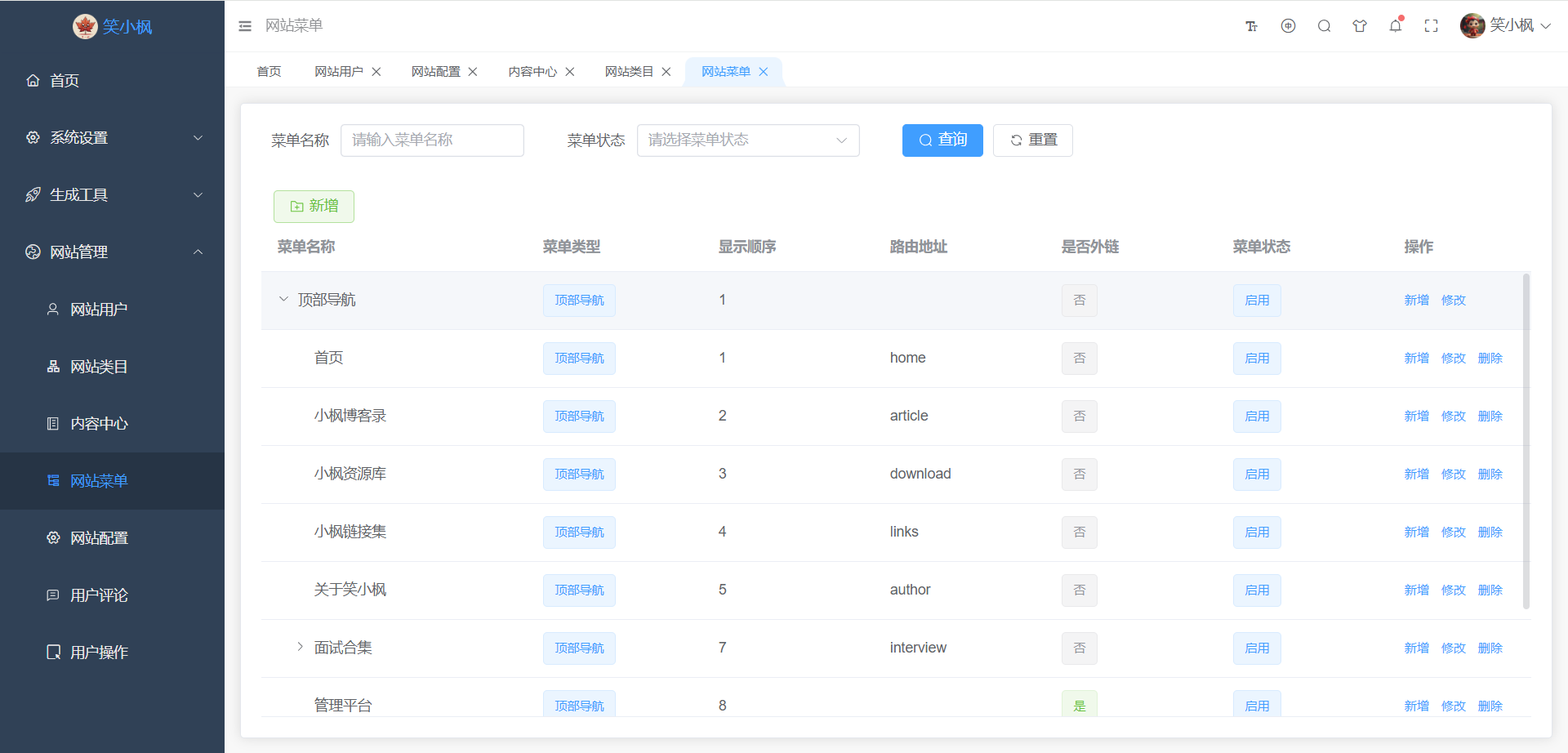Click the 网站配置 gear icon
The image size is (1568, 753).
click(x=53, y=537)
